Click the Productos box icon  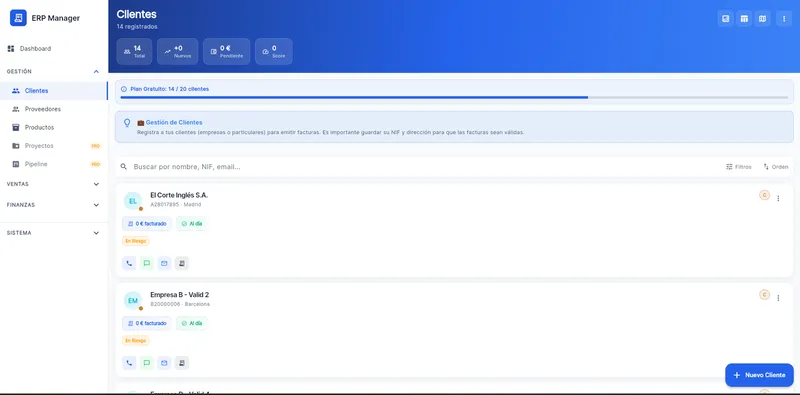(16, 128)
